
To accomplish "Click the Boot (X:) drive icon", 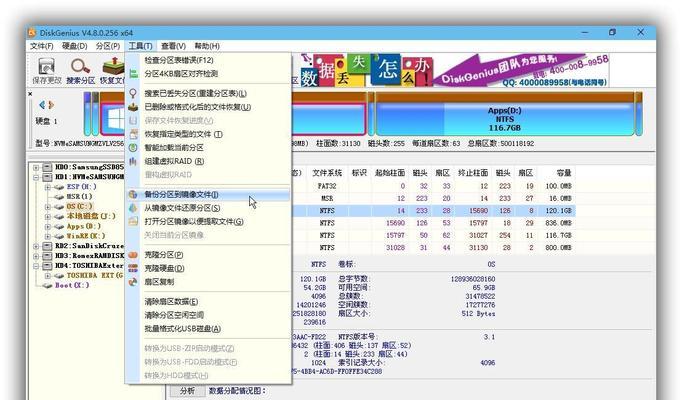I will point(47,285).
